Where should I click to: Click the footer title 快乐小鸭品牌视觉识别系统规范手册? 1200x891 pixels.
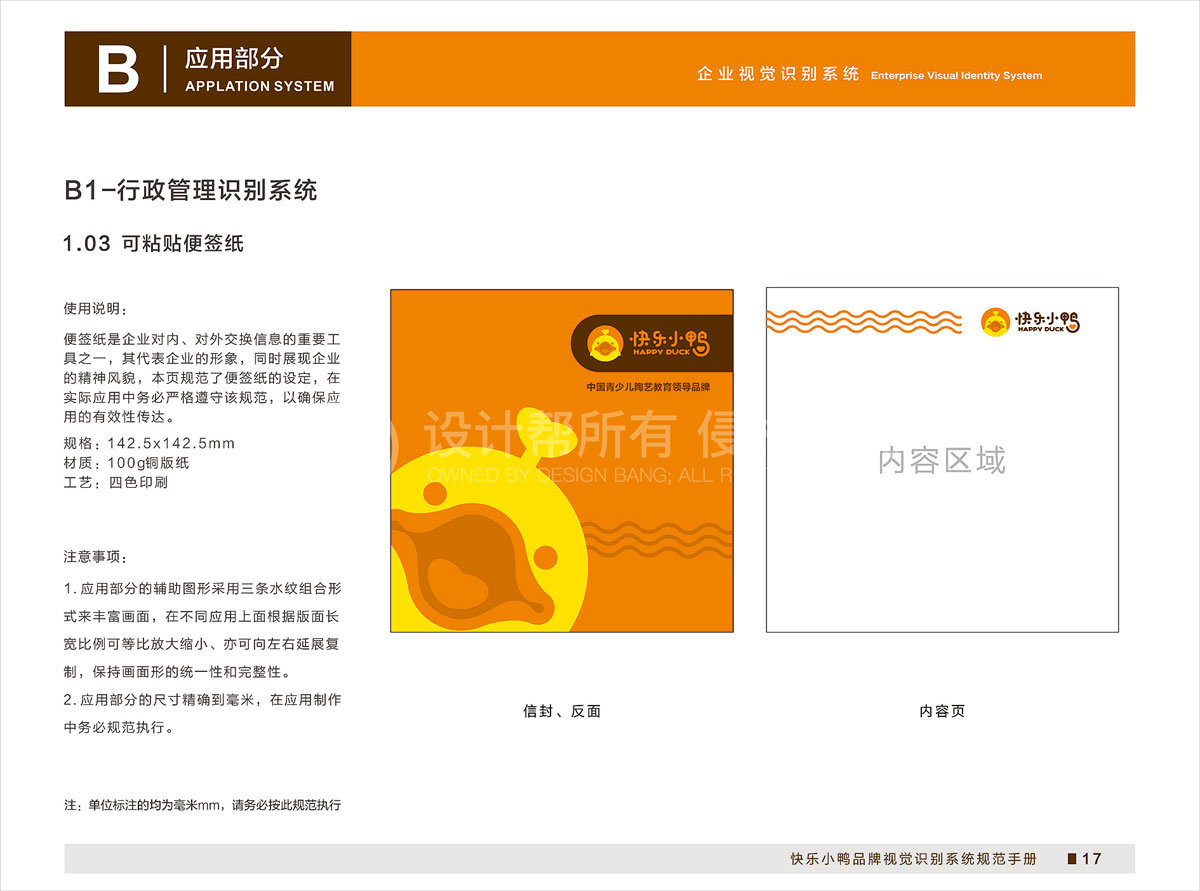tap(913, 859)
